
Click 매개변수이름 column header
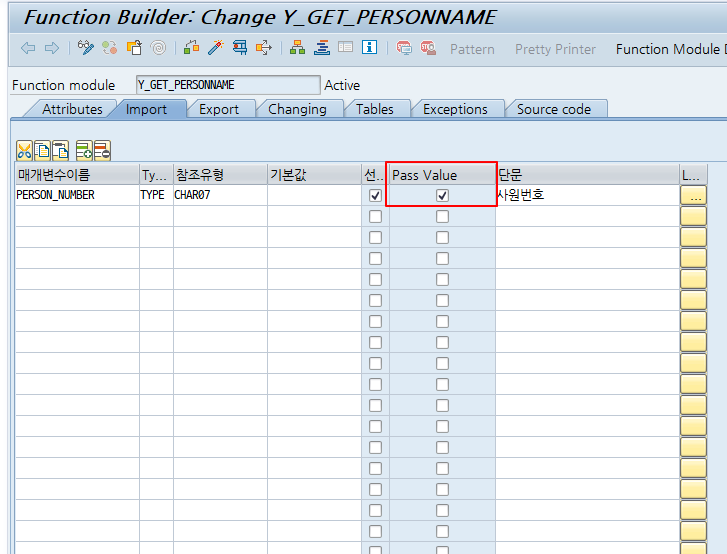77,175
